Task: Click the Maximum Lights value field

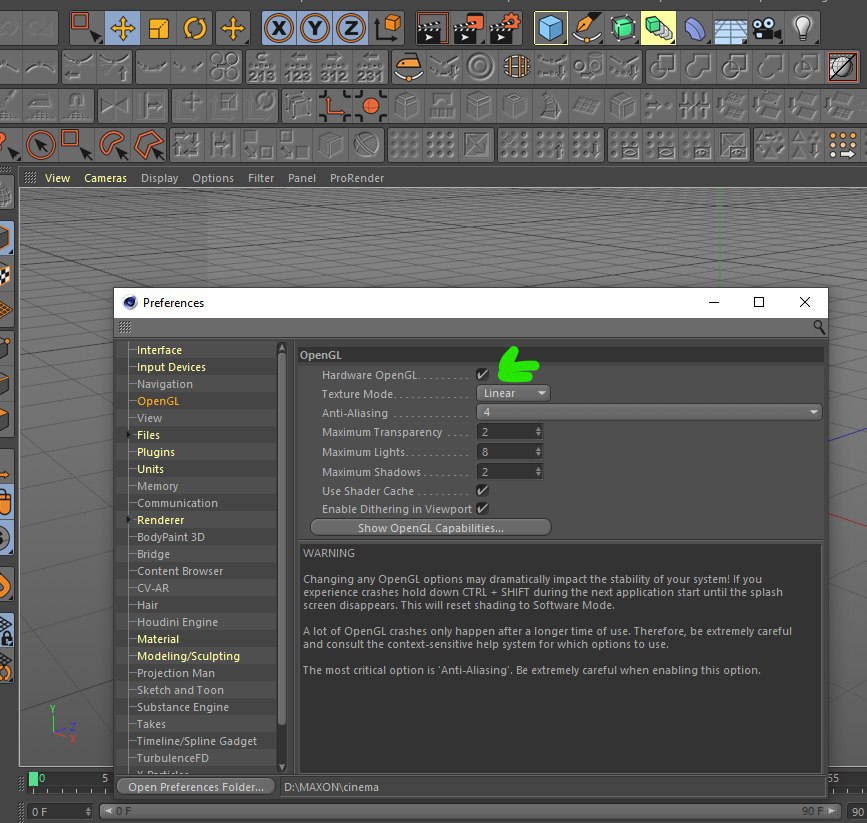Action: tap(505, 452)
